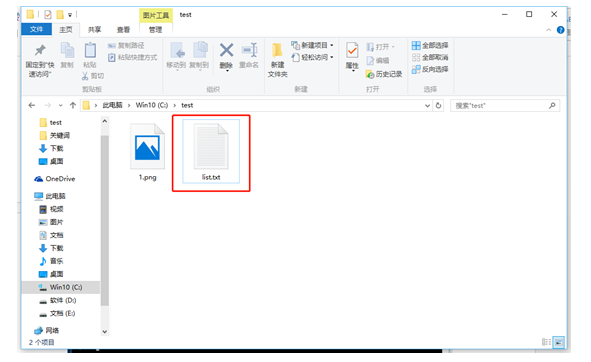Click the refresh icon beside address bar
591x362 pixels.
click(x=438, y=106)
